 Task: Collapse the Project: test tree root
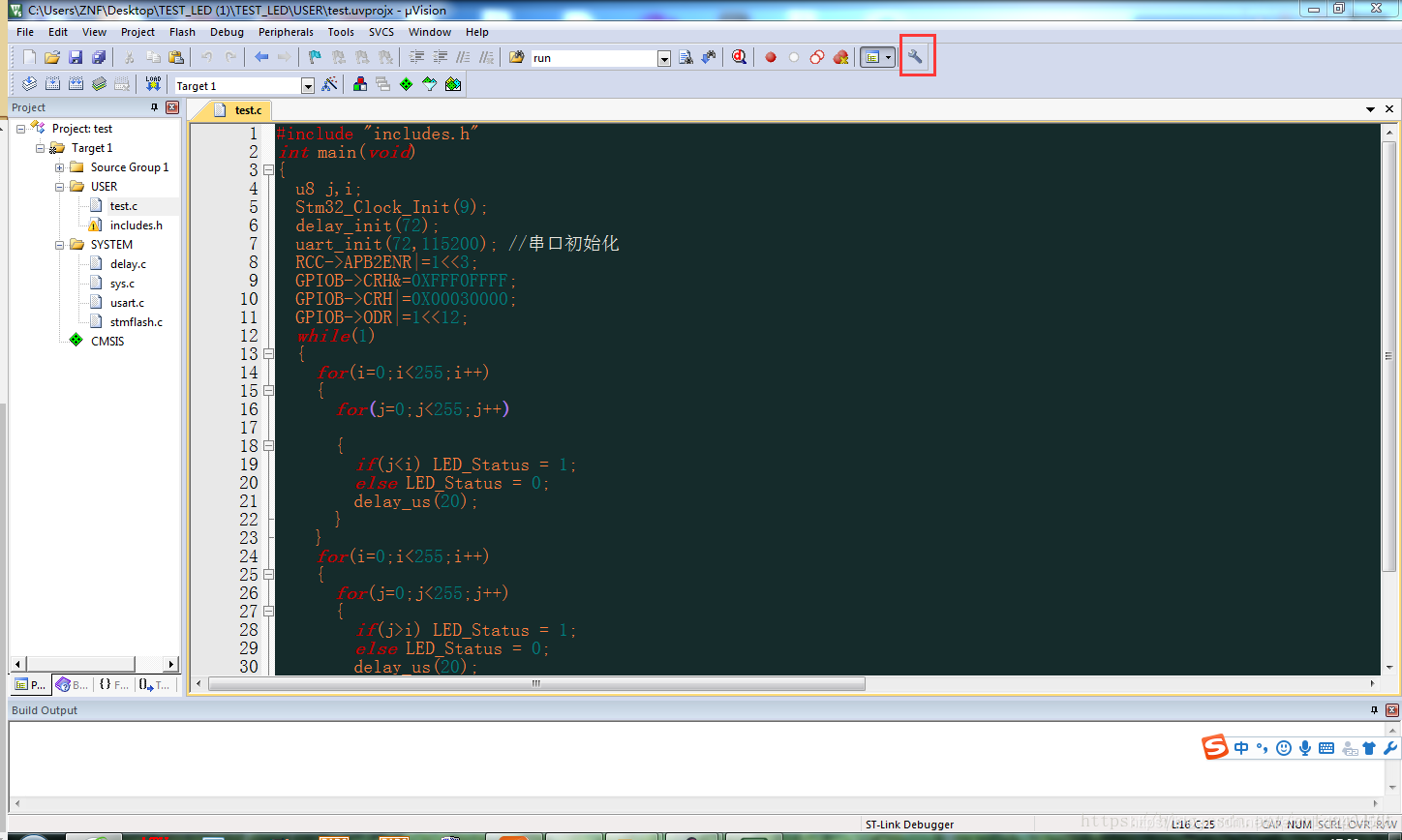20,129
